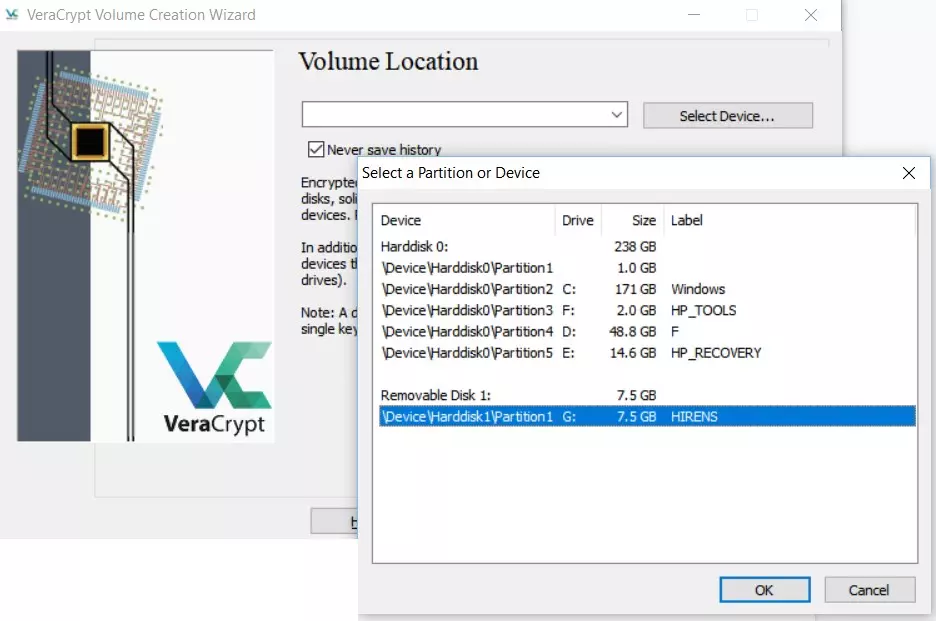
Task: Close the VeraCrypt Volume Creation Wizard window
Action: point(811,14)
